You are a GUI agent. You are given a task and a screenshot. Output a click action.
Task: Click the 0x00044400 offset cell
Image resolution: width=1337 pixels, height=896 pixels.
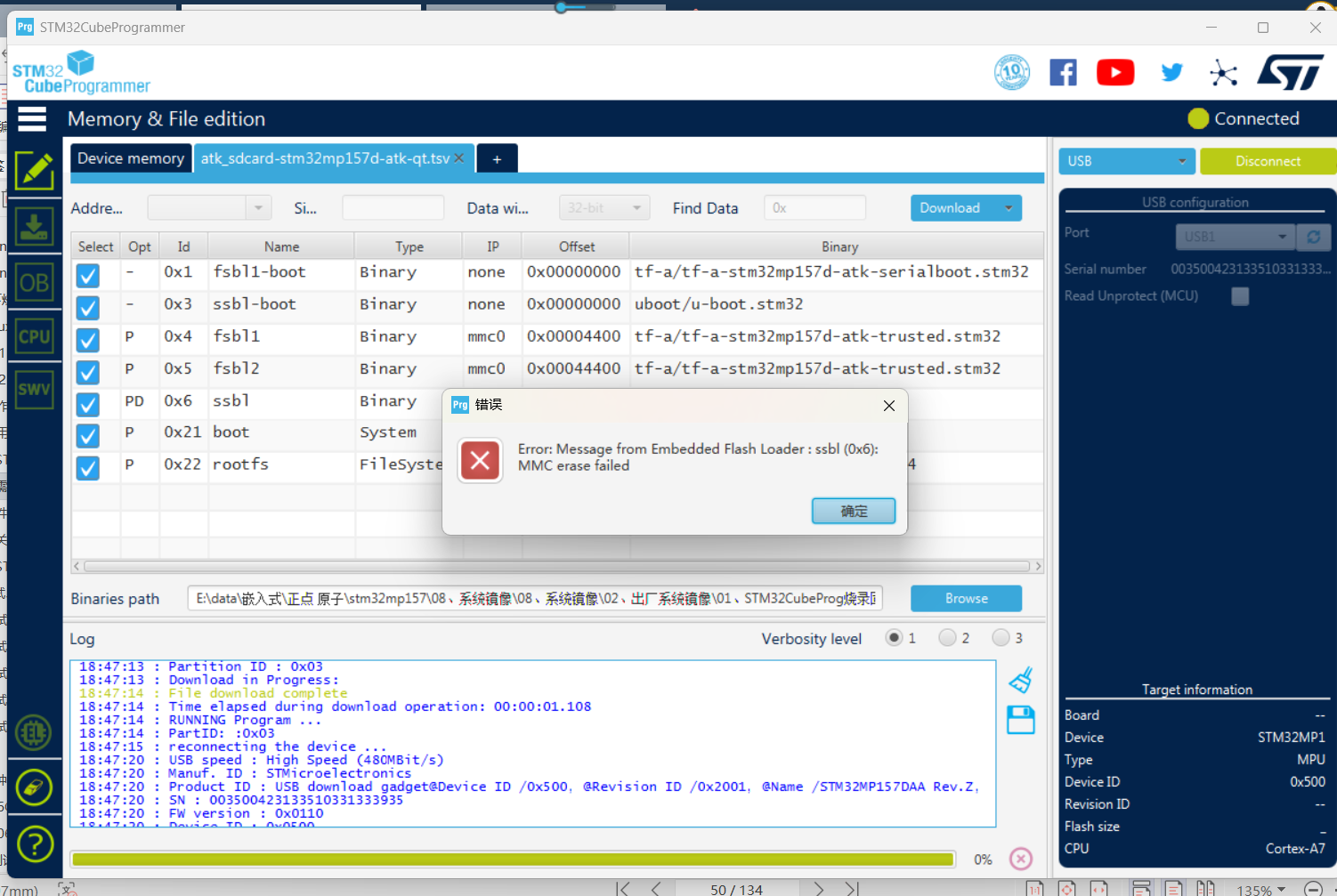tap(574, 368)
